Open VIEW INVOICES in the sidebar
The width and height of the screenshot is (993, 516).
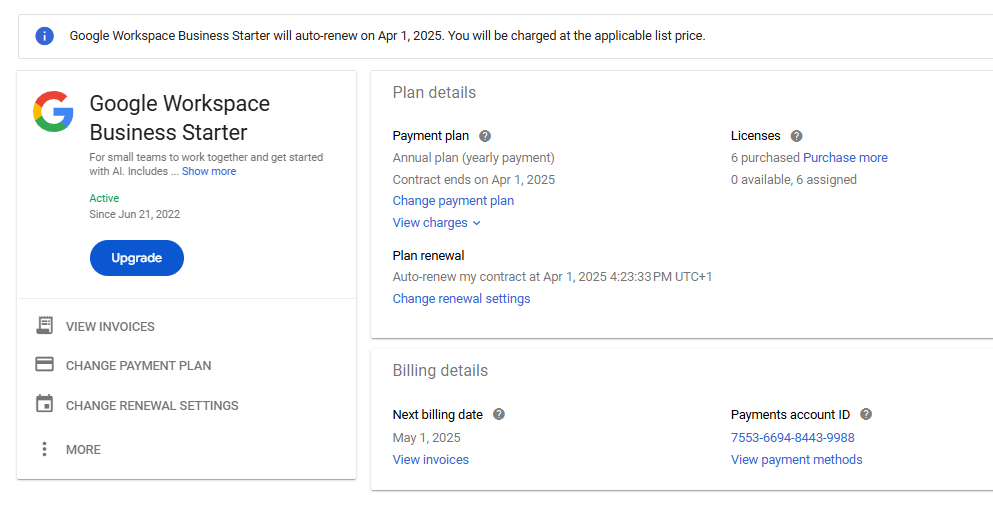pyautogui.click(x=110, y=327)
